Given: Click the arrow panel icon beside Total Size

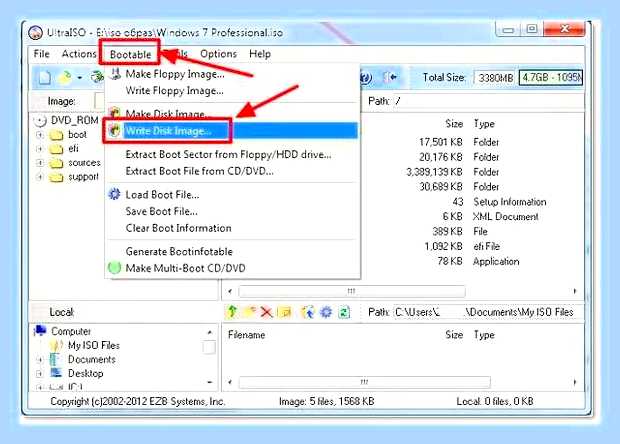Looking at the screenshot, I should (x=391, y=77).
